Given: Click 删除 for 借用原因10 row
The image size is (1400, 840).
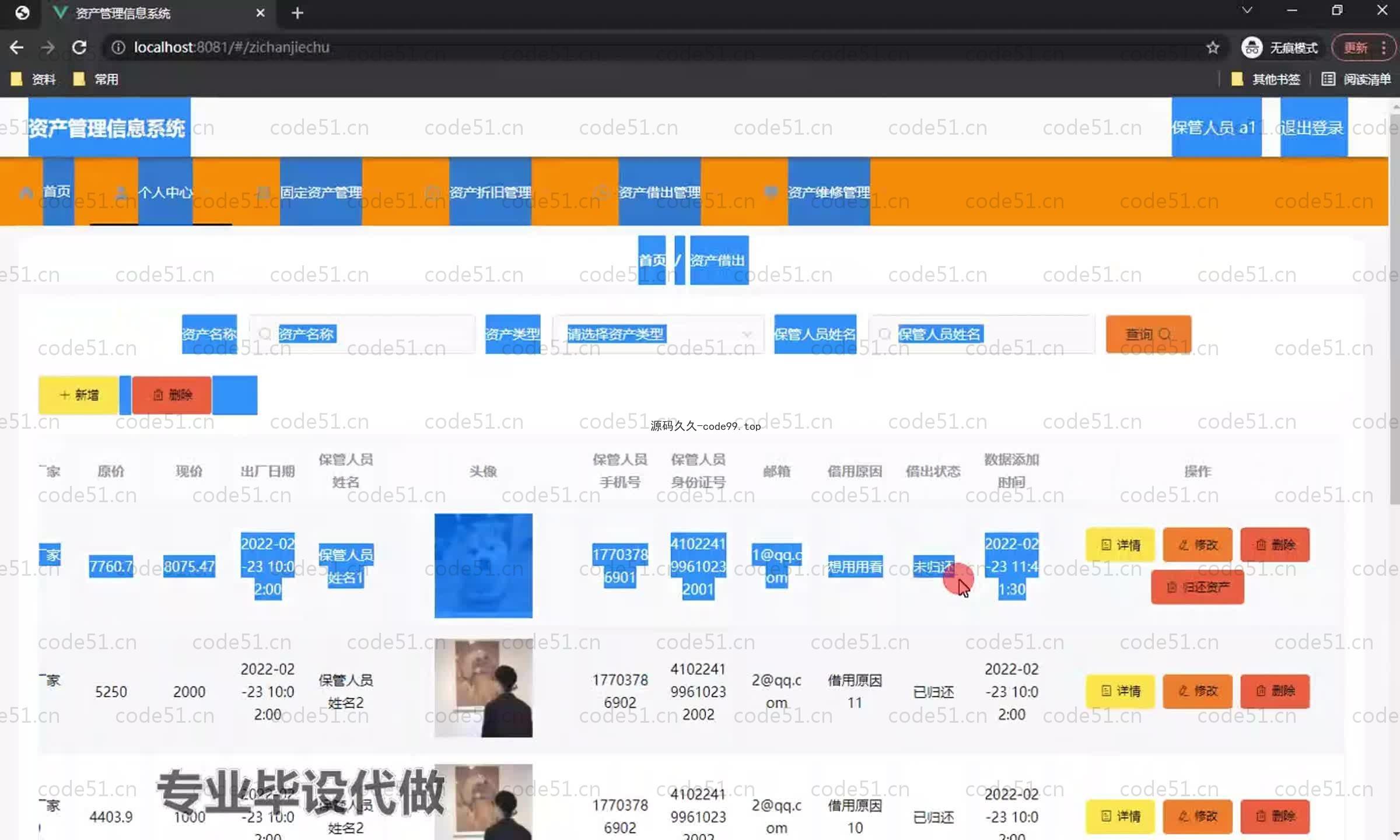Looking at the screenshot, I should [1275, 816].
